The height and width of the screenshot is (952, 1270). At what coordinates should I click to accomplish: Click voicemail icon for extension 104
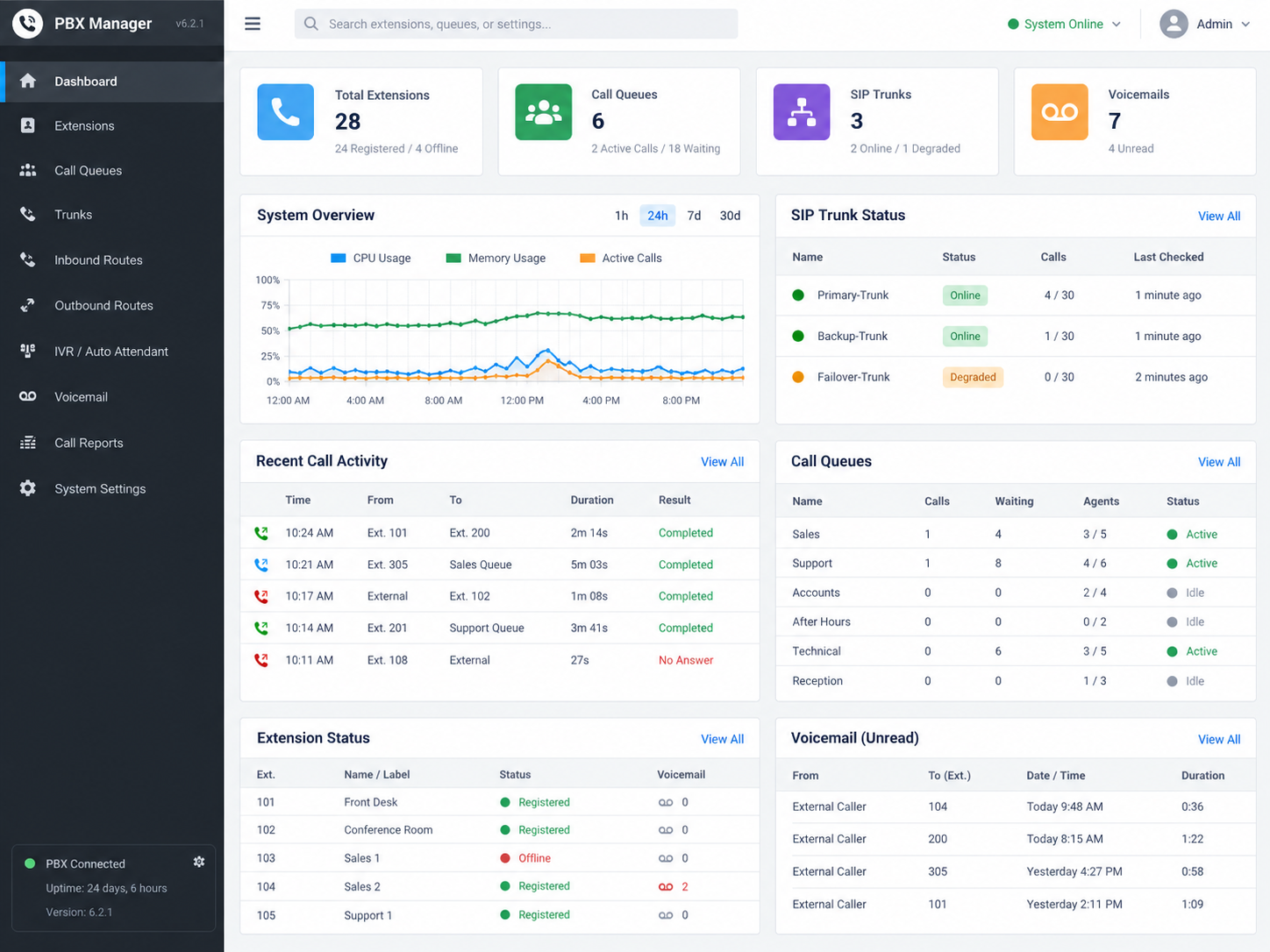pos(666,886)
